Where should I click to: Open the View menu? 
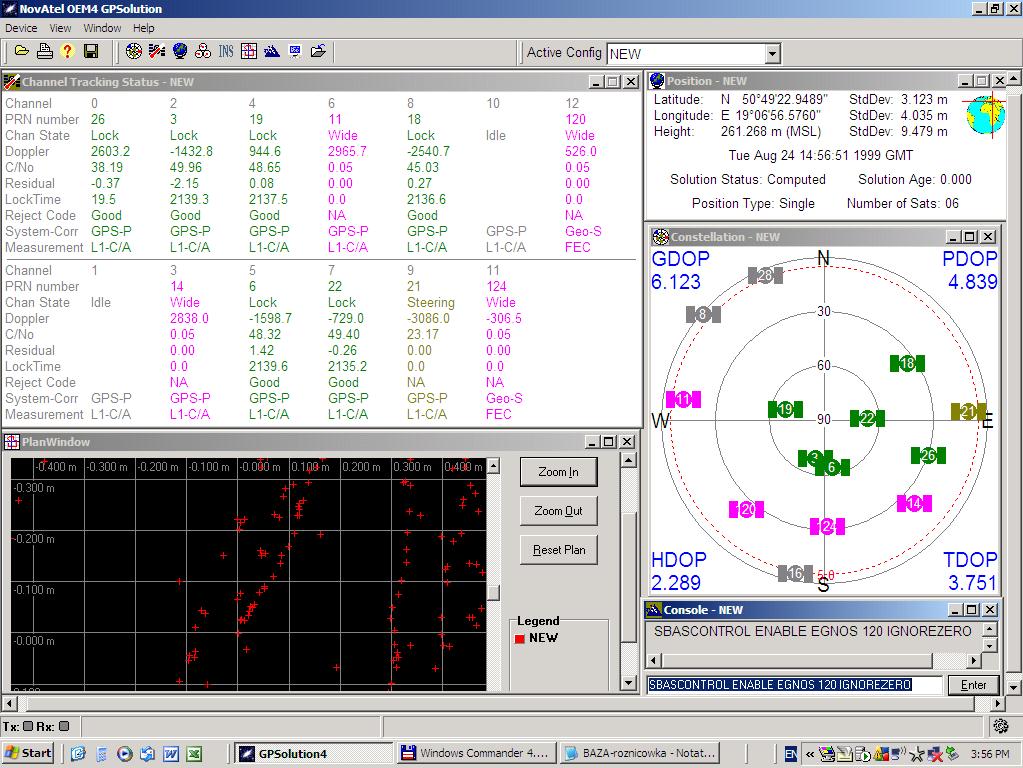60,28
